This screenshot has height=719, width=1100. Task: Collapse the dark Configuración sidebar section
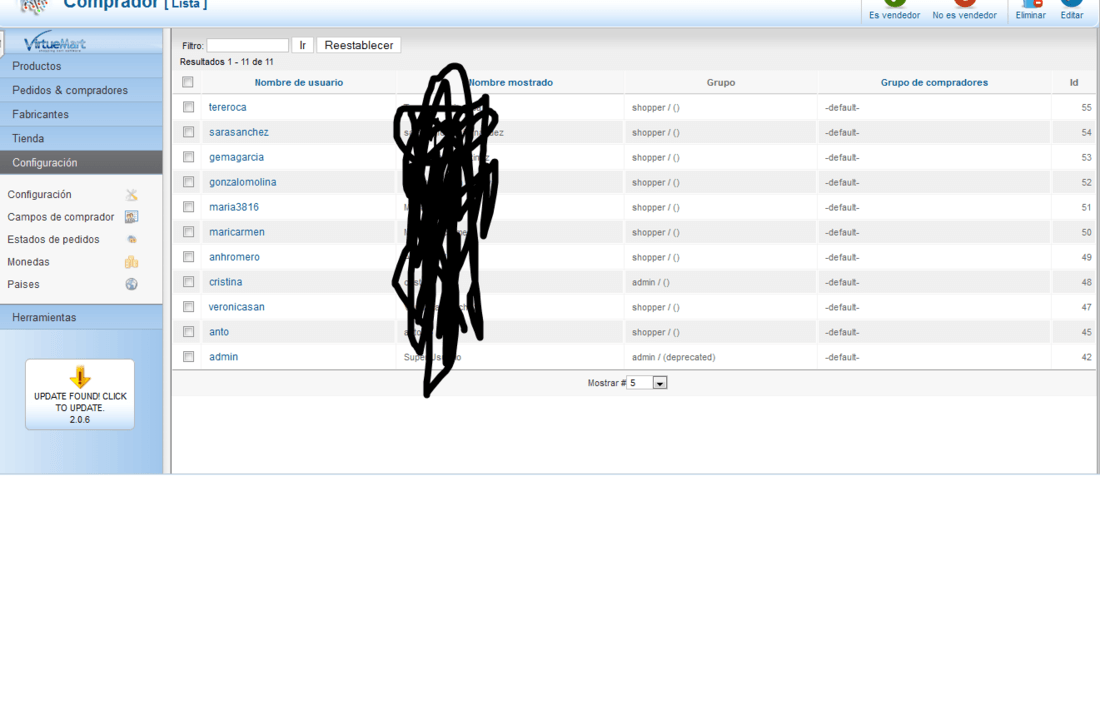tap(81, 162)
